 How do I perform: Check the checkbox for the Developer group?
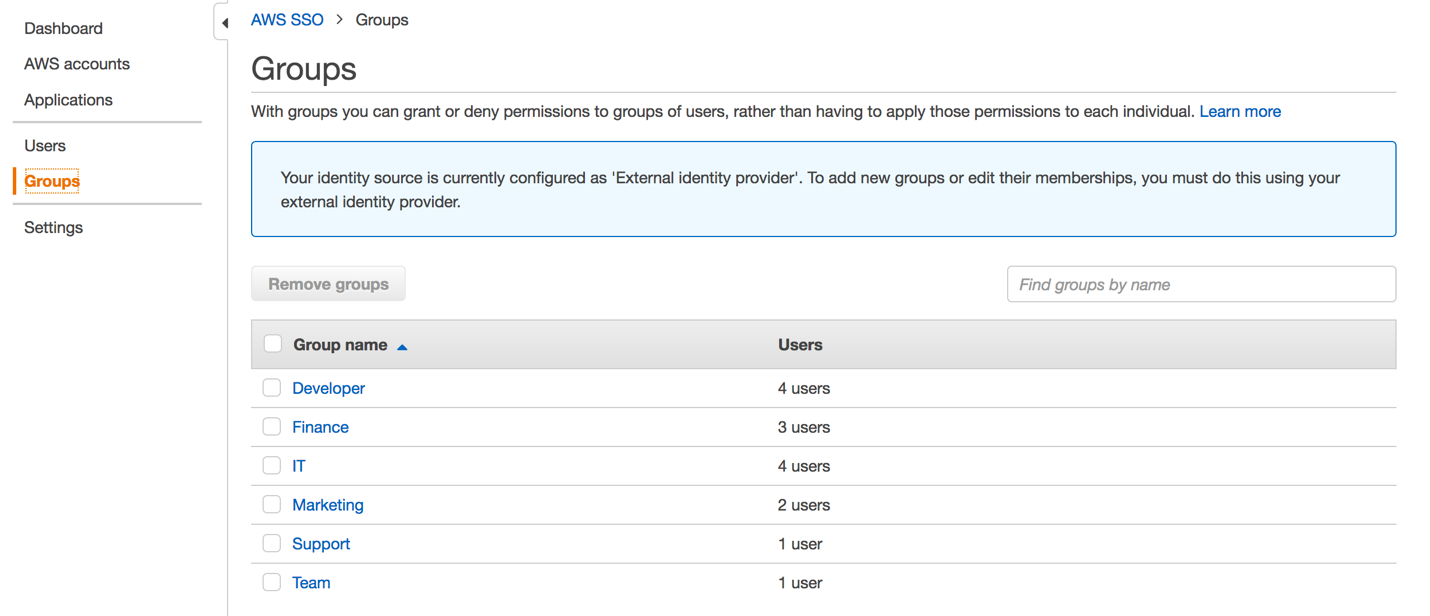tap(271, 387)
